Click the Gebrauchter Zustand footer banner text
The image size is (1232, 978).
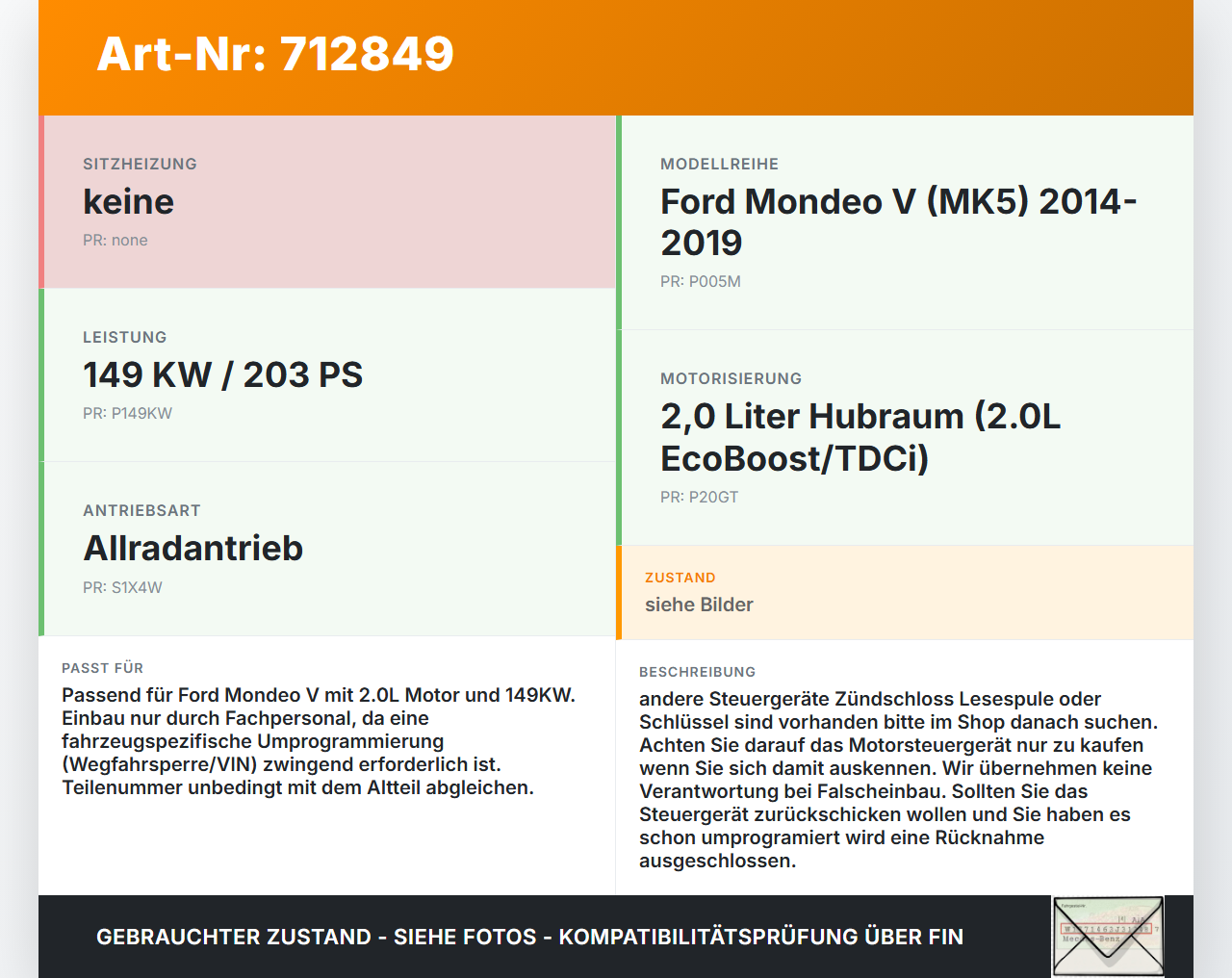tap(529, 937)
